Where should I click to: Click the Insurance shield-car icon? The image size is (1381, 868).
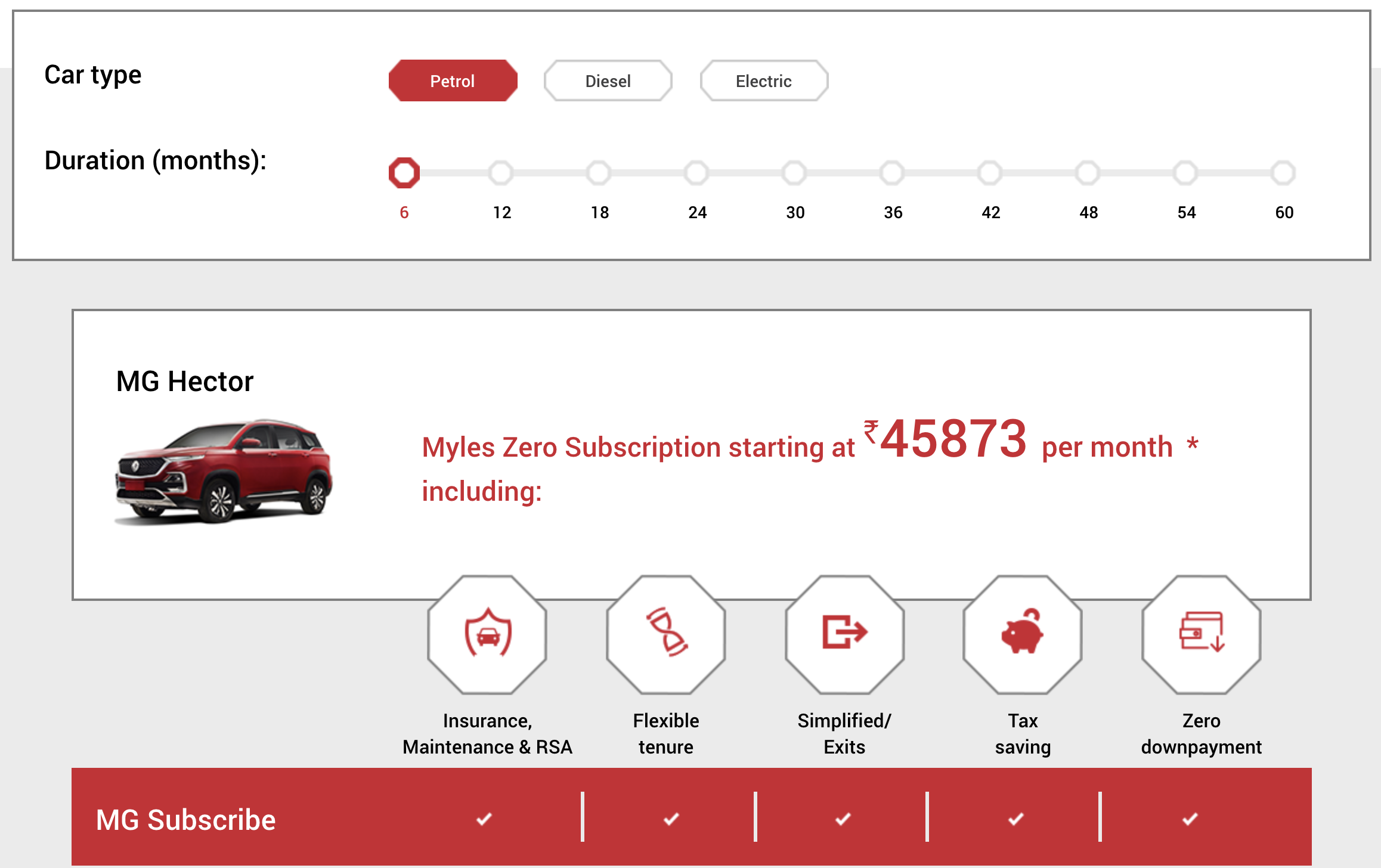coord(487,634)
